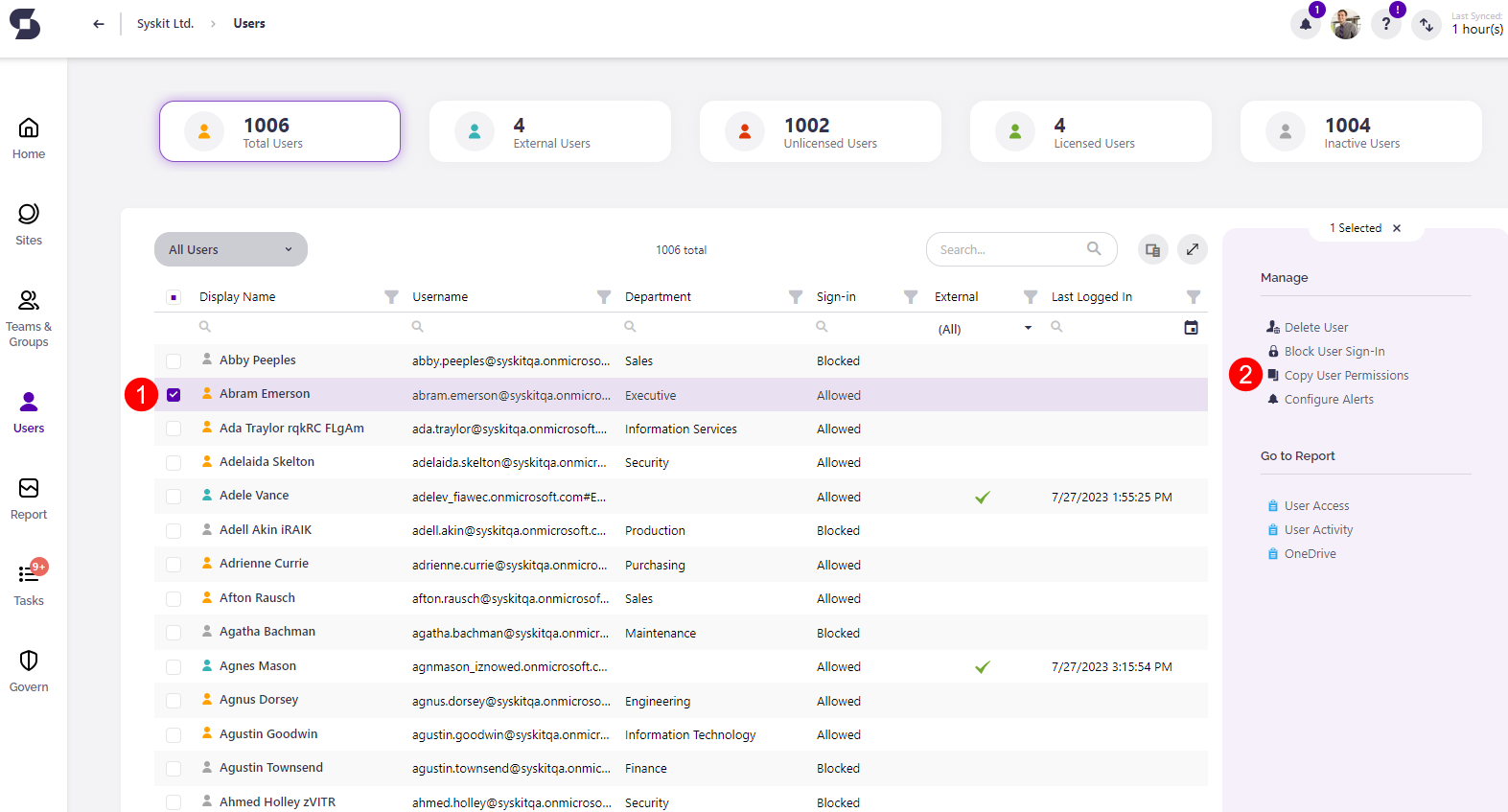The image size is (1508, 812).
Task: Check the Afton Rausch row checkbox
Action: tap(174, 599)
